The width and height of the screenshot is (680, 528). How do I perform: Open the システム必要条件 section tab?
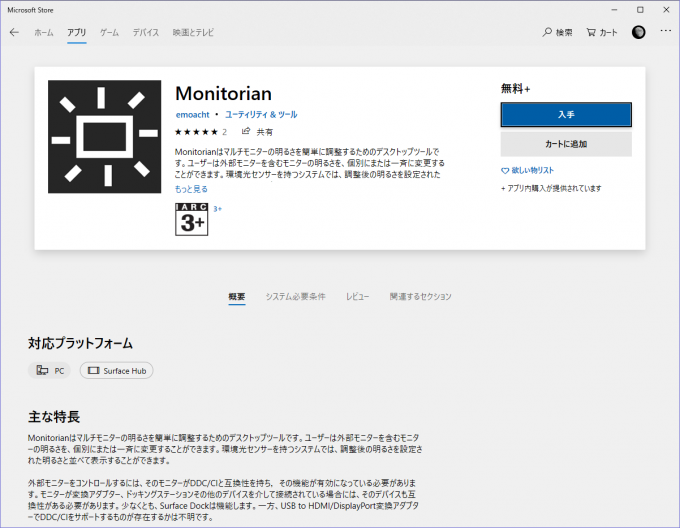[x=295, y=297]
